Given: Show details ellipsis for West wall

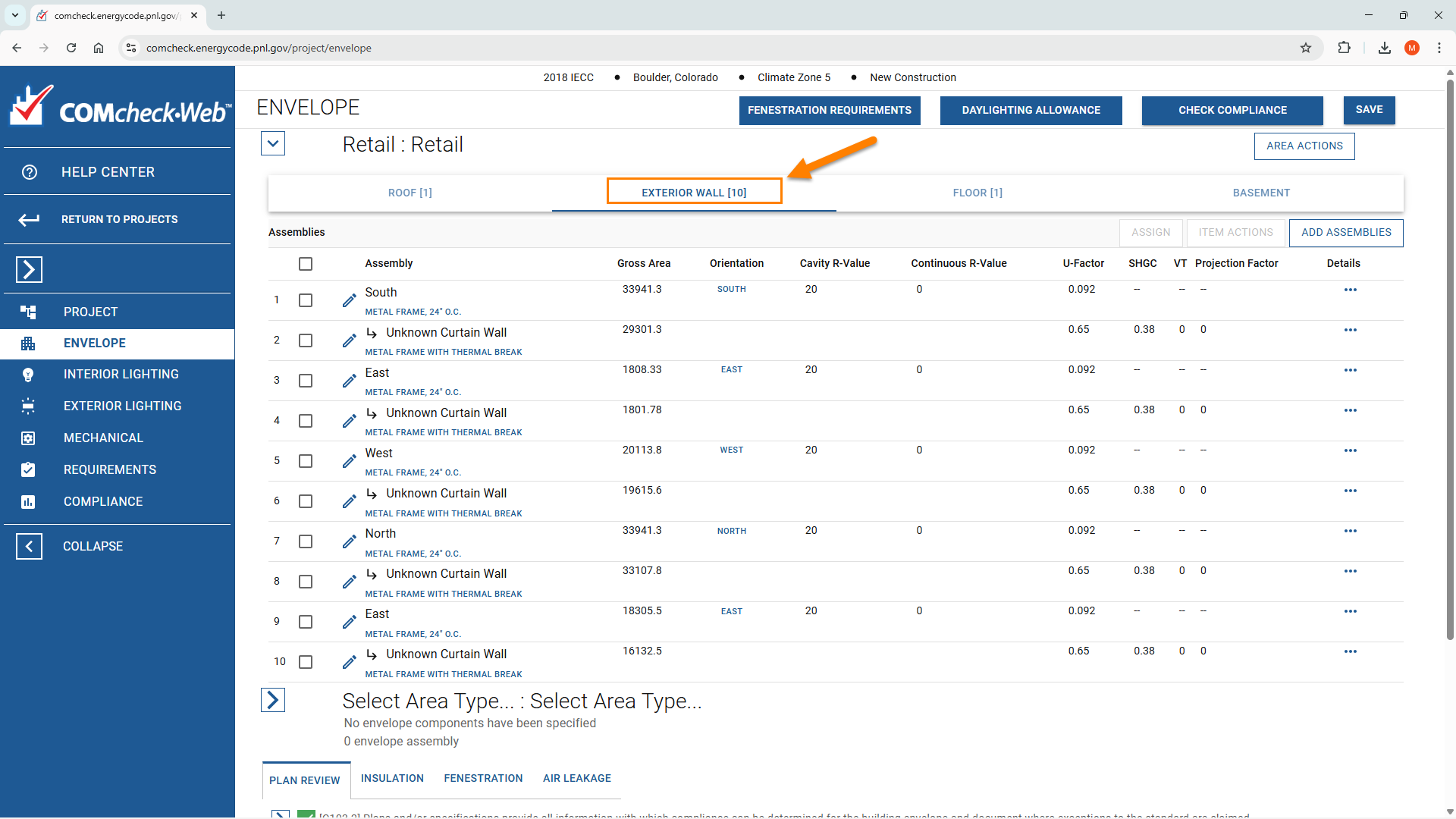Looking at the screenshot, I should 1350,450.
